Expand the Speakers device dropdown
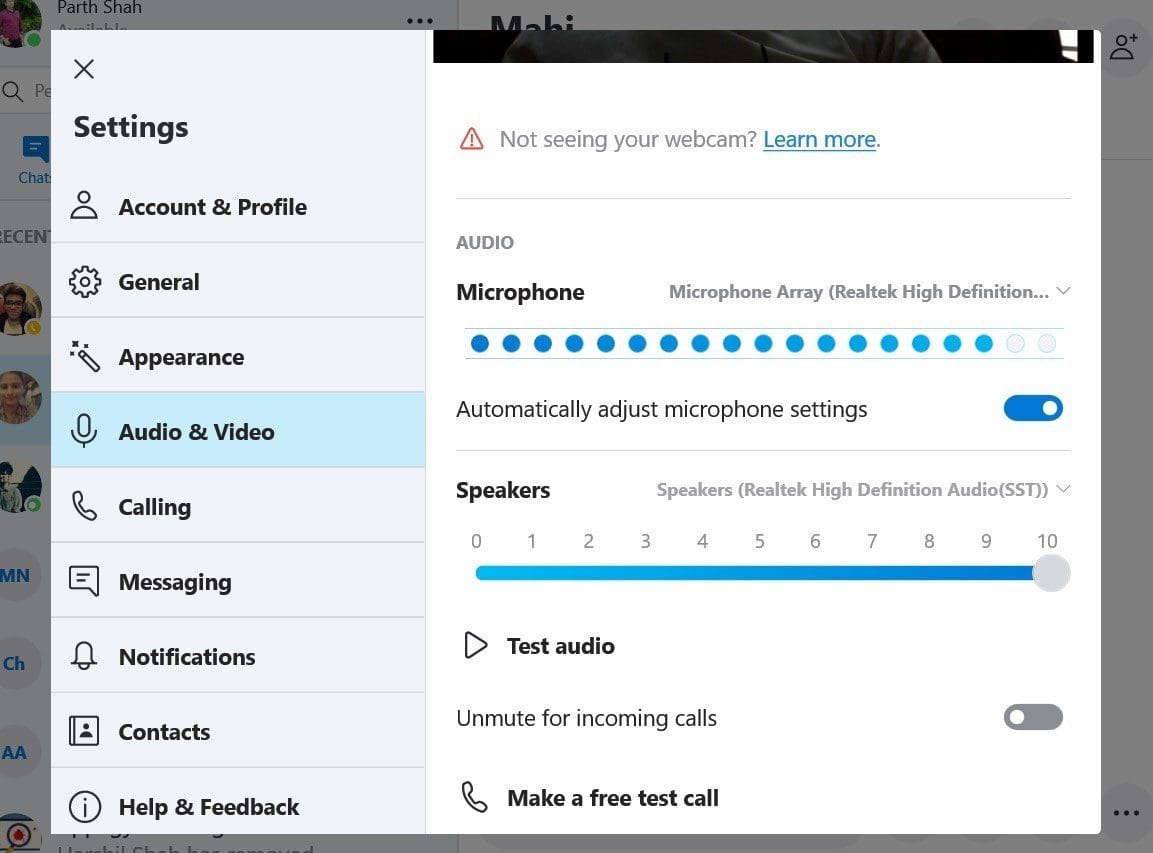The width and height of the screenshot is (1153, 853). tap(863, 490)
